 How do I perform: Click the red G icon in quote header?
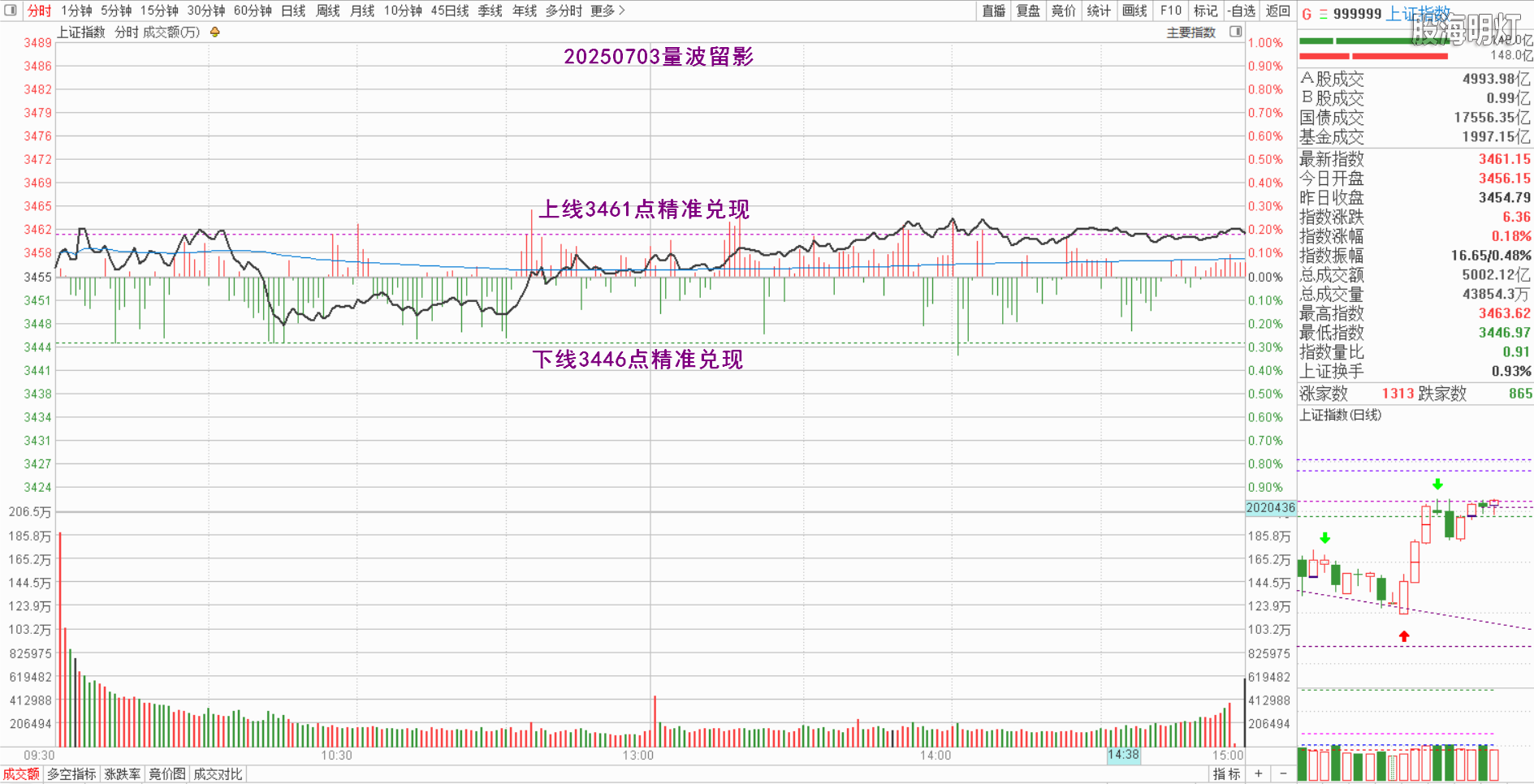click(1307, 14)
